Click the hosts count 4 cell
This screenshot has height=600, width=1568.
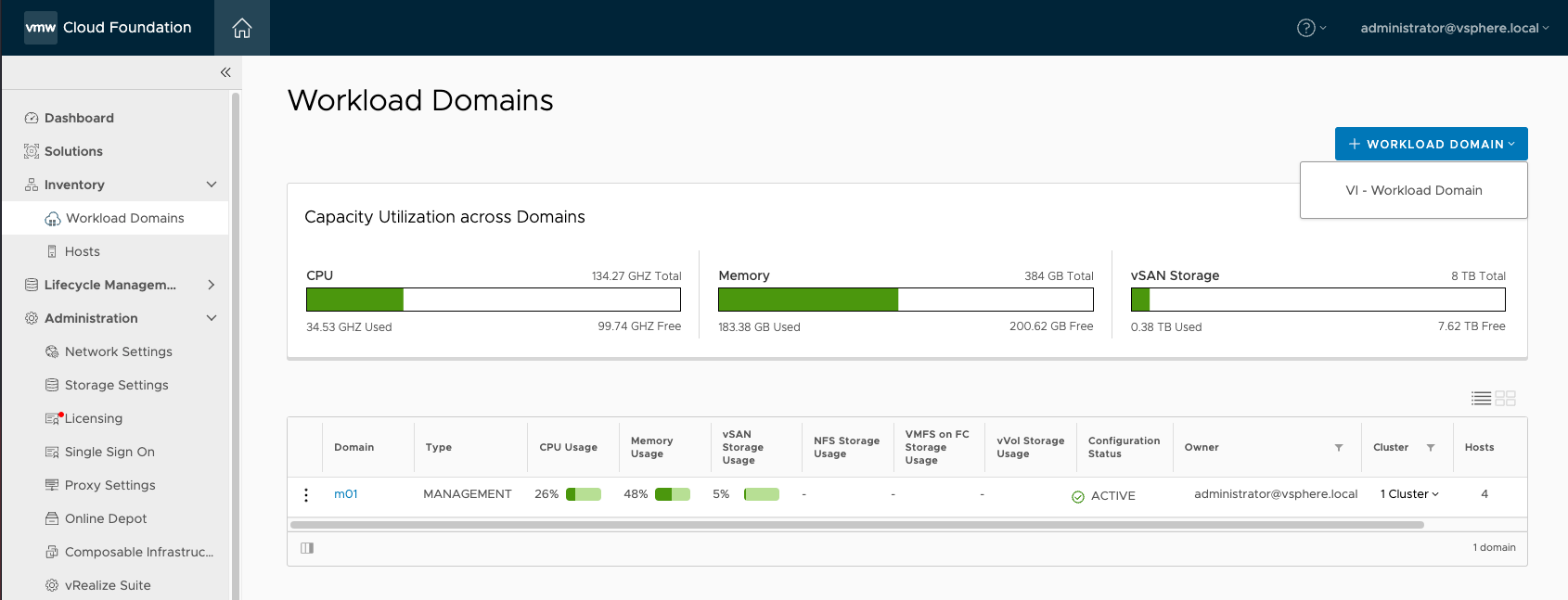[x=1484, y=494]
